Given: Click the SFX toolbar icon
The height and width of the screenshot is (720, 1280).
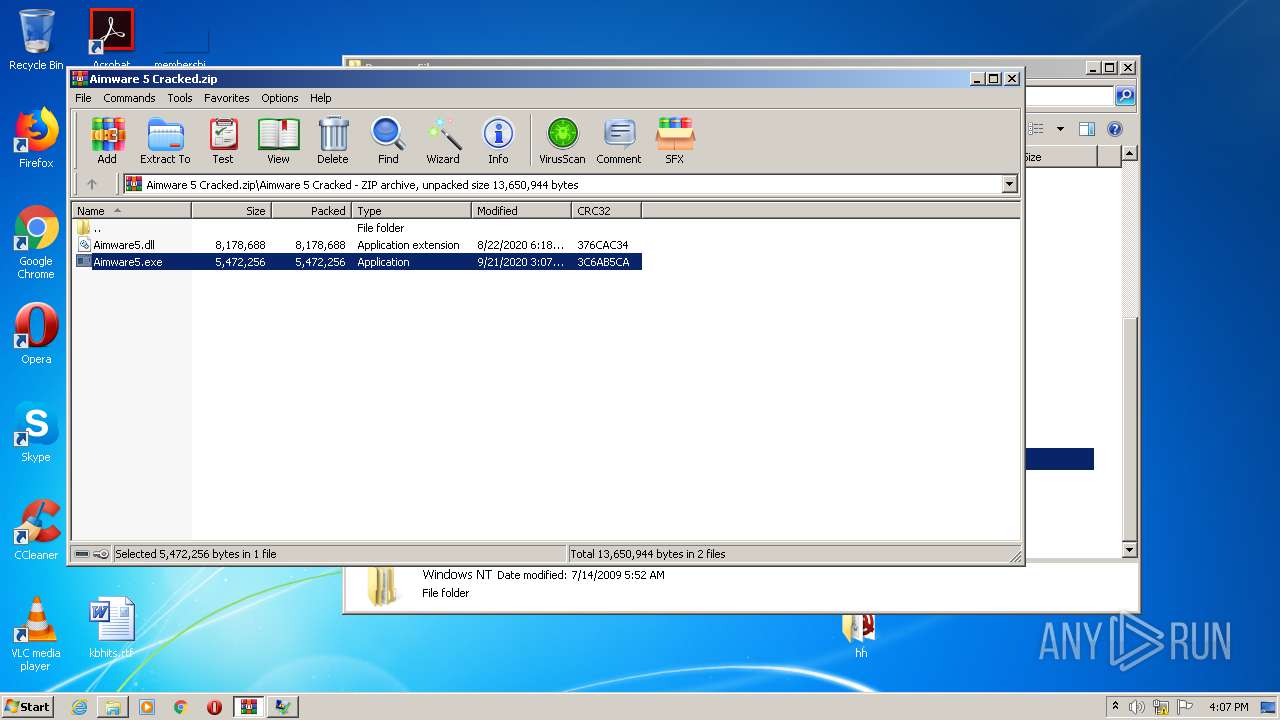Looking at the screenshot, I should point(675,140).
